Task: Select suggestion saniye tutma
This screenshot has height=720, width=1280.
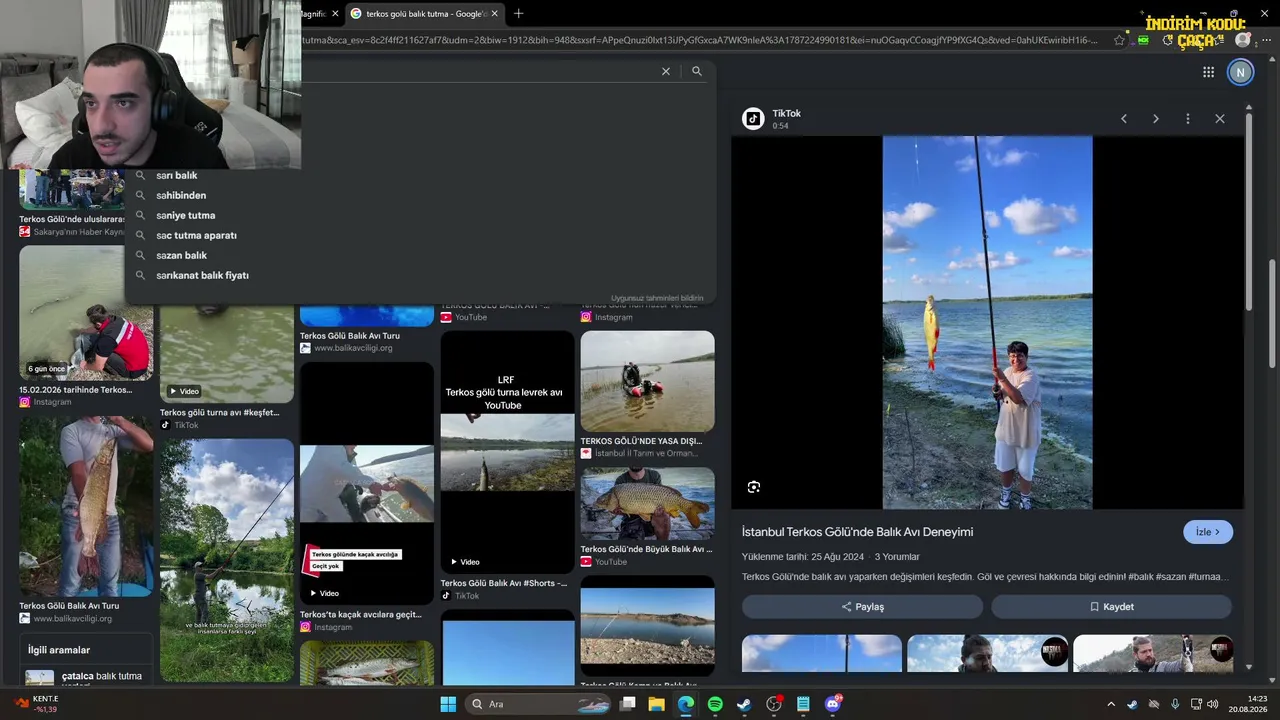Action: pos(186,216)
